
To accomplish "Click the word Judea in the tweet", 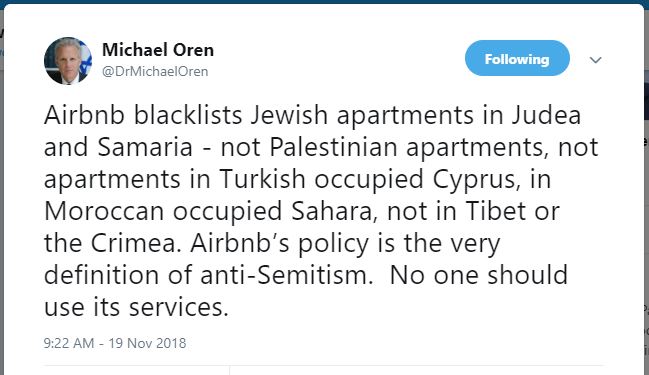I will (x=546, y=115).
